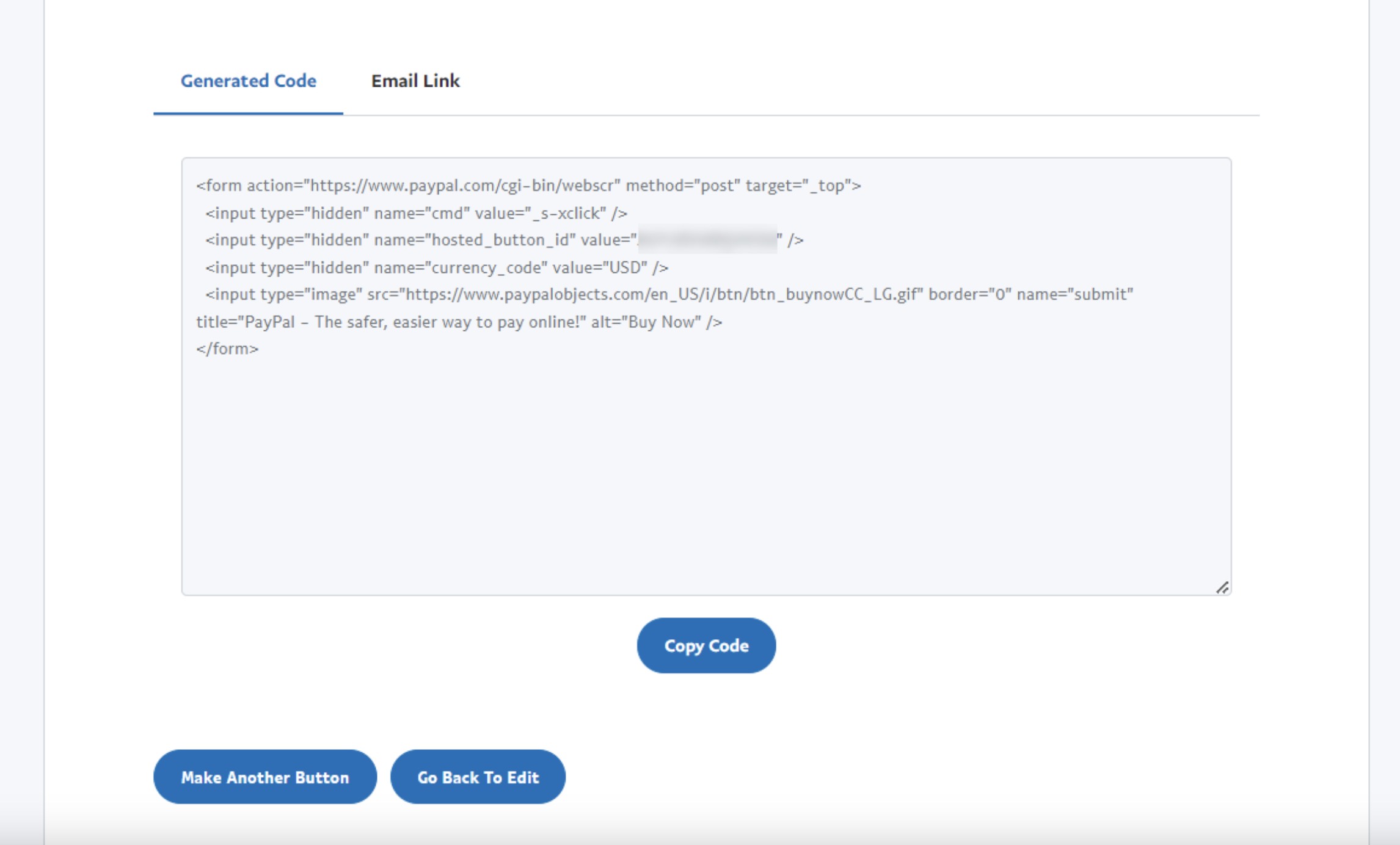The height and width of the screenshot is (845, 1400).
Task: Click Go Back To Edit
Action: 478,777
